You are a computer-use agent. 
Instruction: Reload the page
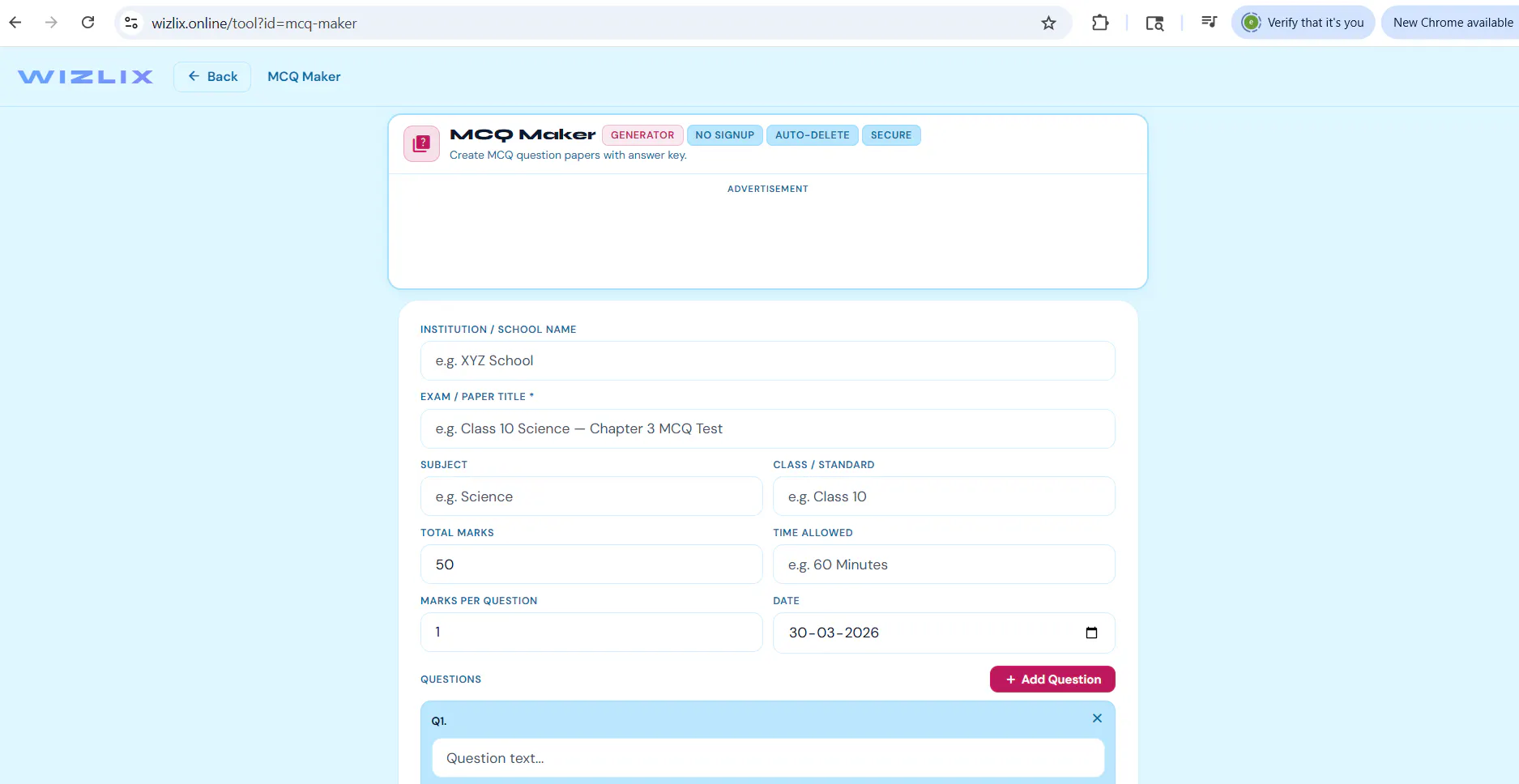tap(88, 23)
